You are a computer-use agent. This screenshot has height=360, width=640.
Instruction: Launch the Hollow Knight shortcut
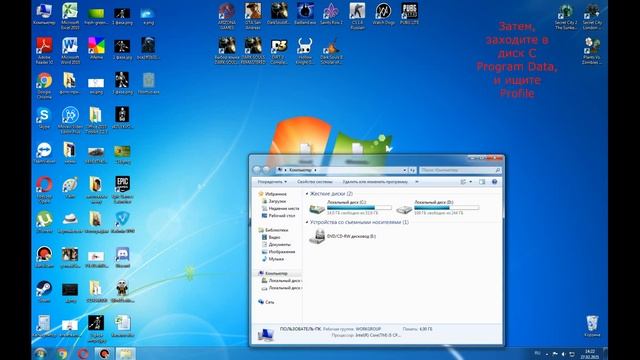304,50
